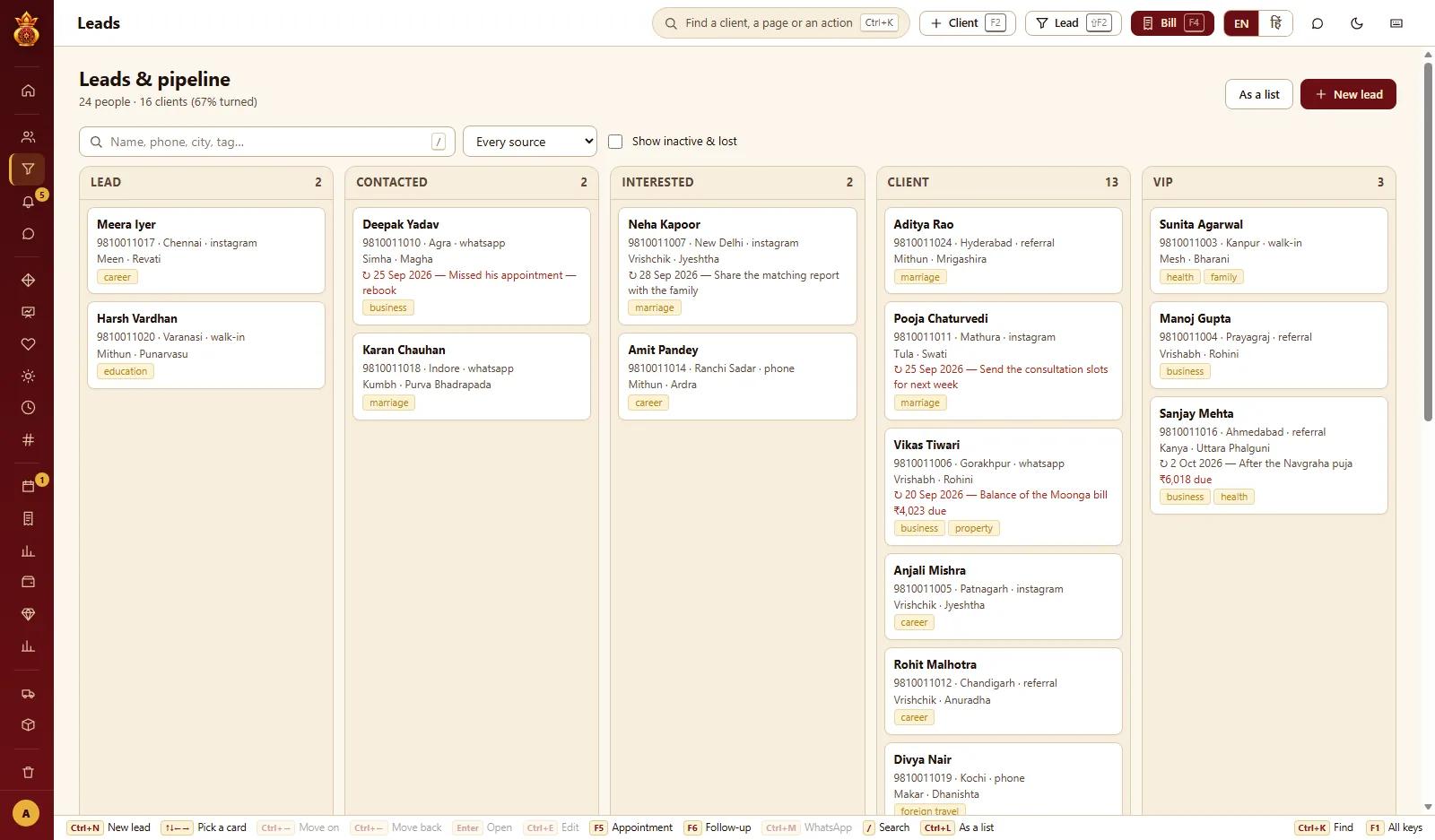Focus the Name, phone, city, tag search field
The height and width of the screenshot is (840, 1435).
point(267,142)
